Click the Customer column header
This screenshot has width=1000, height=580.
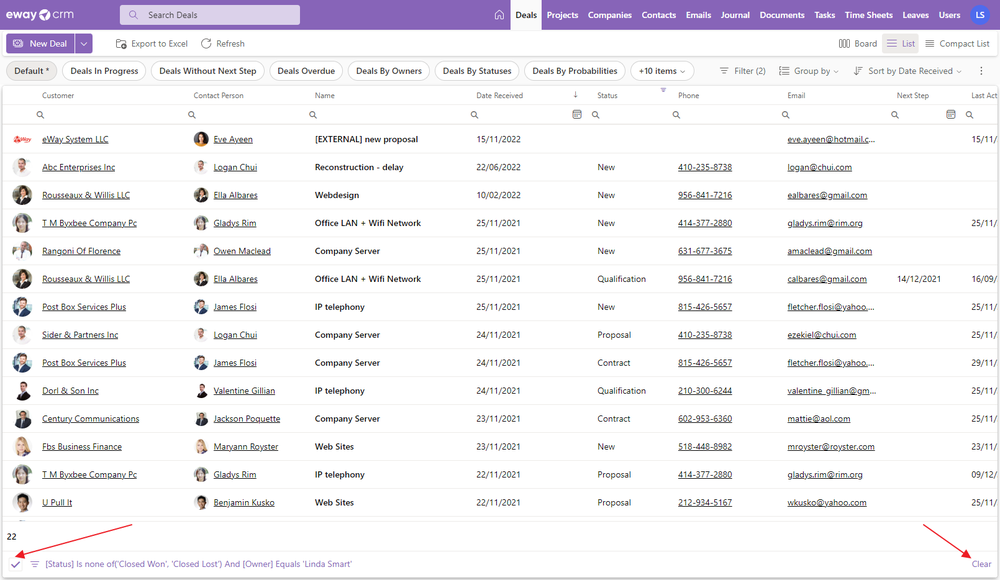(58, 95)
